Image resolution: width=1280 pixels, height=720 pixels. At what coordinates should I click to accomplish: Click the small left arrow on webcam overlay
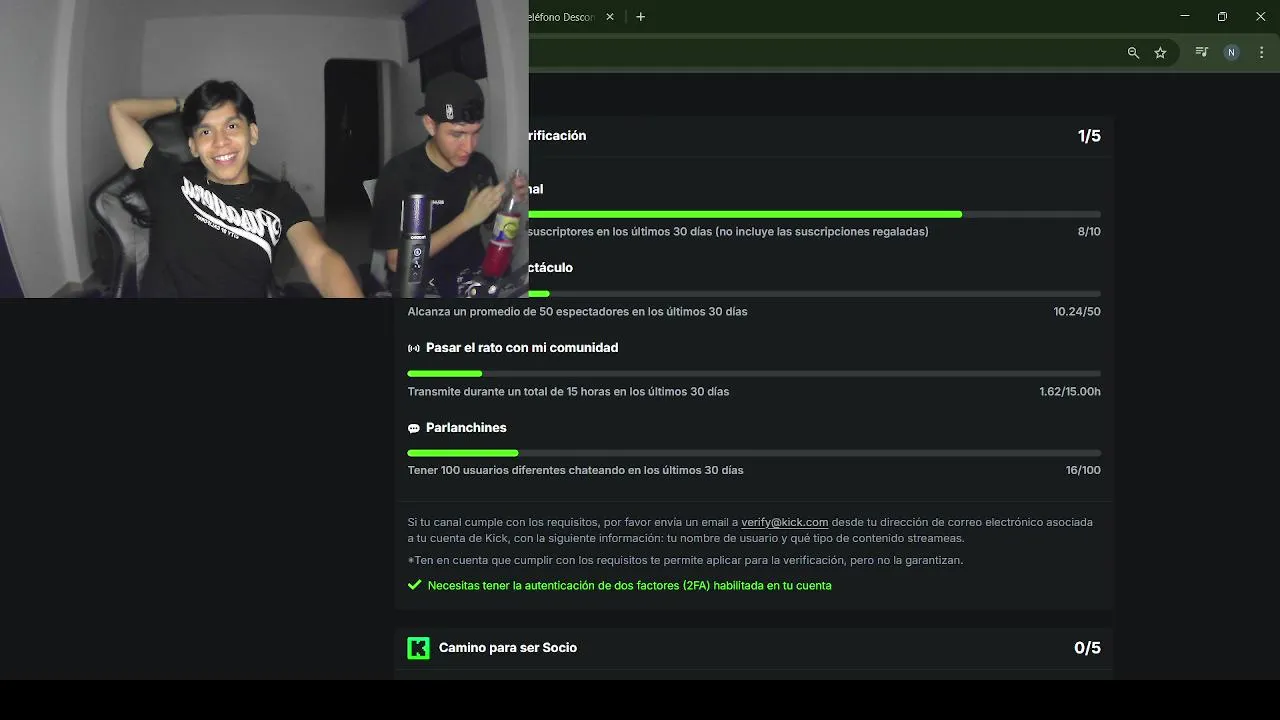tap(431, 283)
